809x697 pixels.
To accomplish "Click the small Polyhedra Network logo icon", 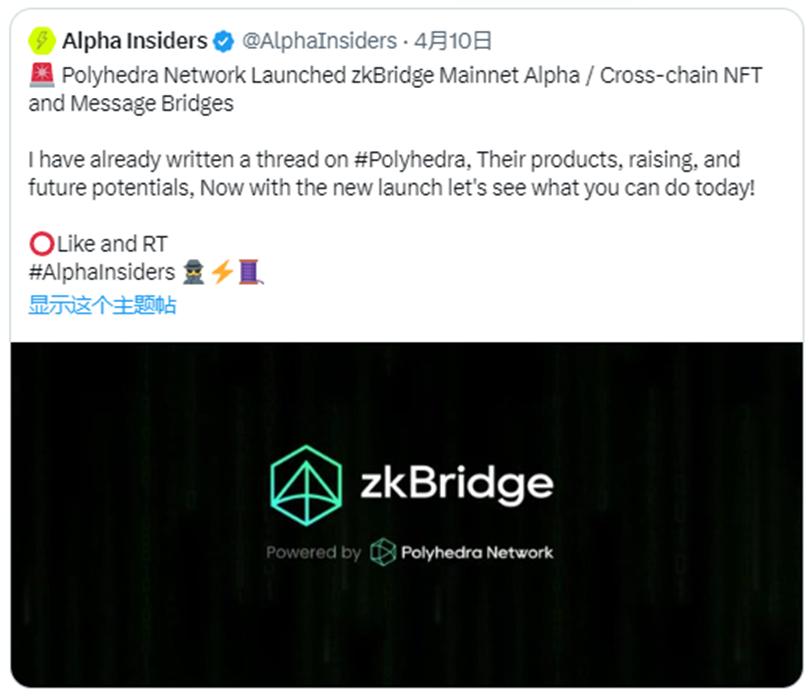I will (382, 552).
